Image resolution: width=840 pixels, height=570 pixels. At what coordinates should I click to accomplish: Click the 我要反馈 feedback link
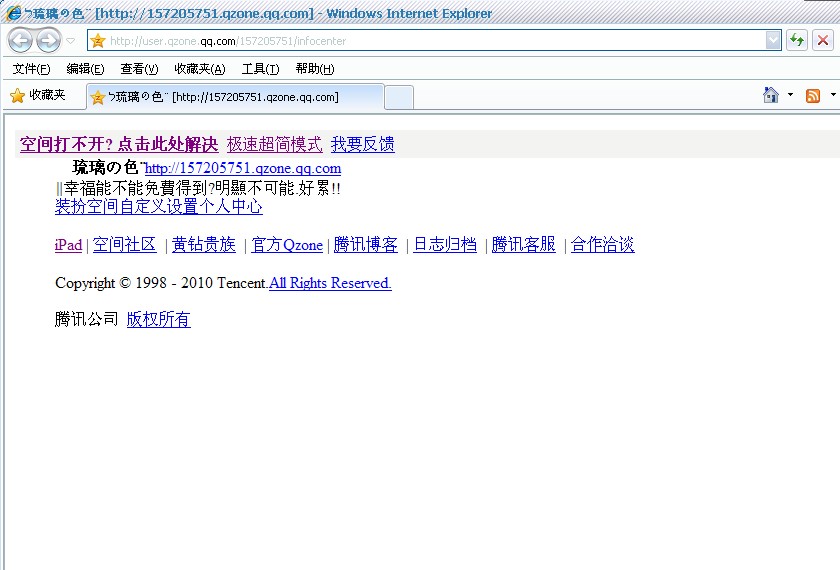(363, 144)
